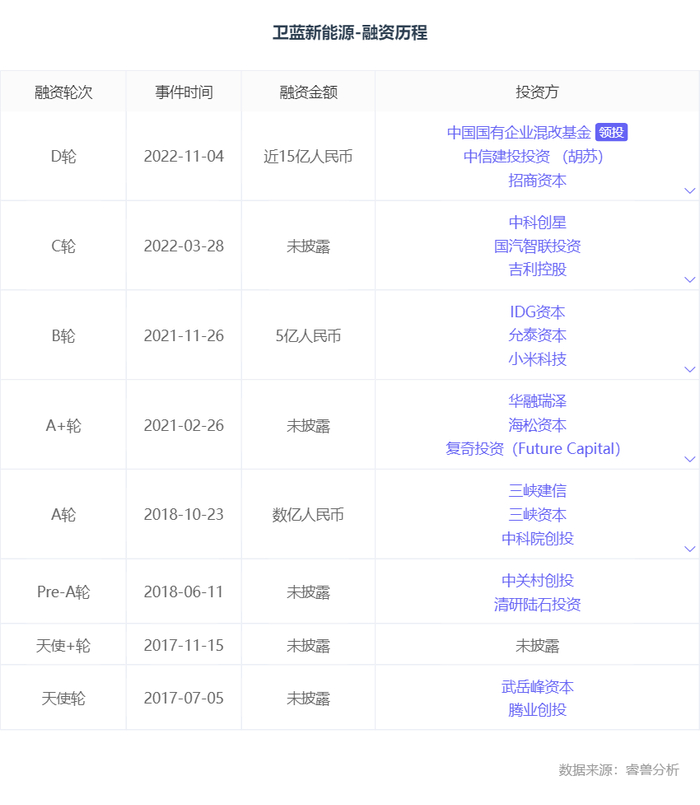700x805 pixels.
Task: Click the 融资金额 column header
Action: pos(308,92)
